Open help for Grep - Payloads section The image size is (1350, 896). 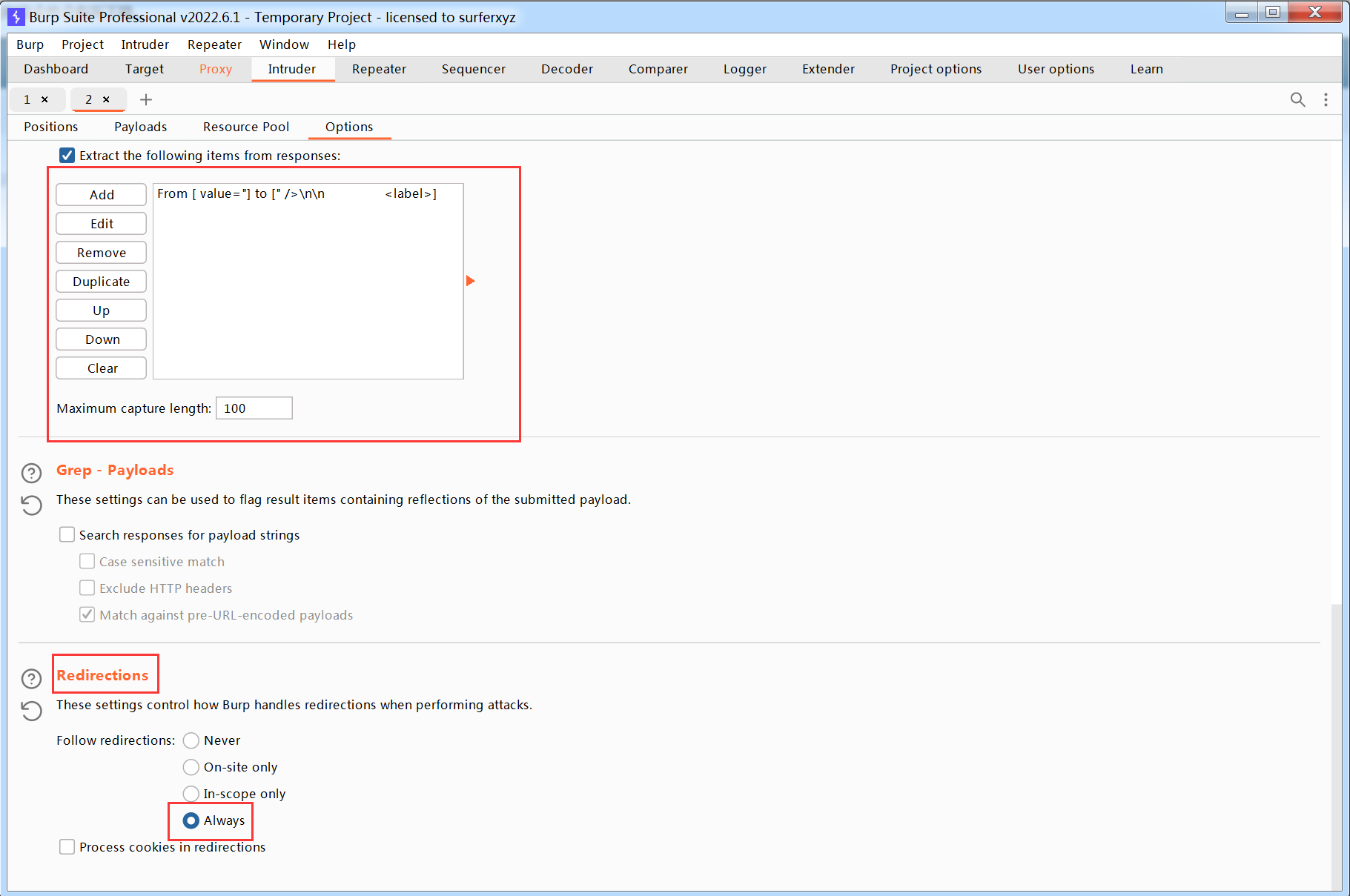pyautogui.click(x=31, y=473)
